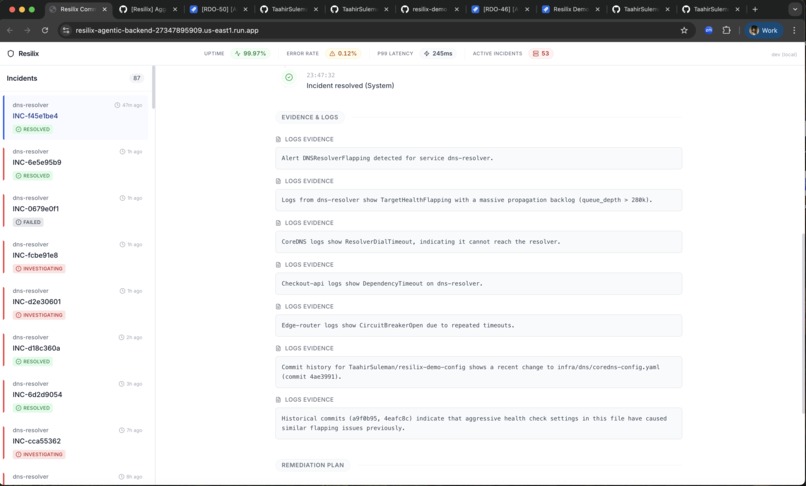Click the "commit 4ae3991" commit history entry
806x486 pixels.
coord(479,372)
